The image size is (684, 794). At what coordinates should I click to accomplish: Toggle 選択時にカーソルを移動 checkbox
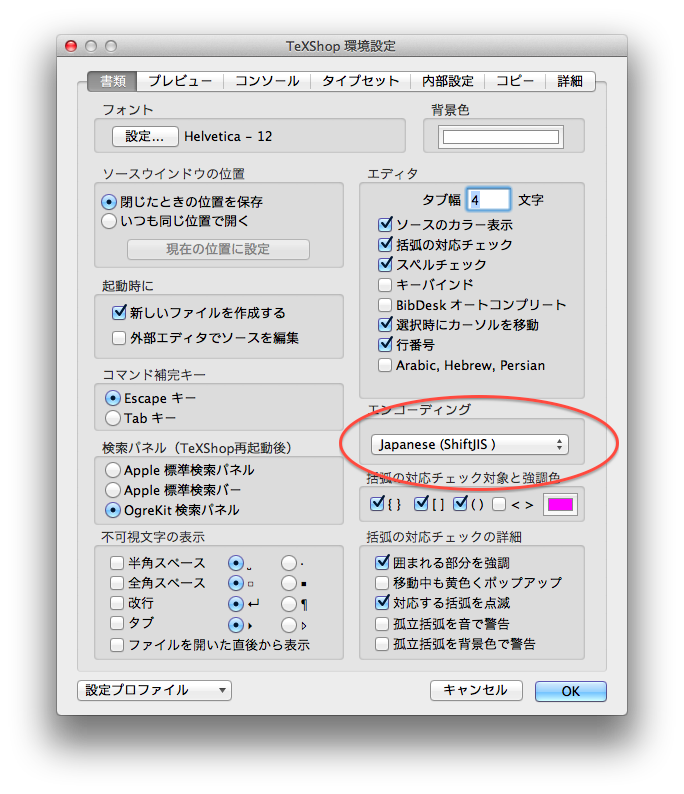(x=385, y=325)
